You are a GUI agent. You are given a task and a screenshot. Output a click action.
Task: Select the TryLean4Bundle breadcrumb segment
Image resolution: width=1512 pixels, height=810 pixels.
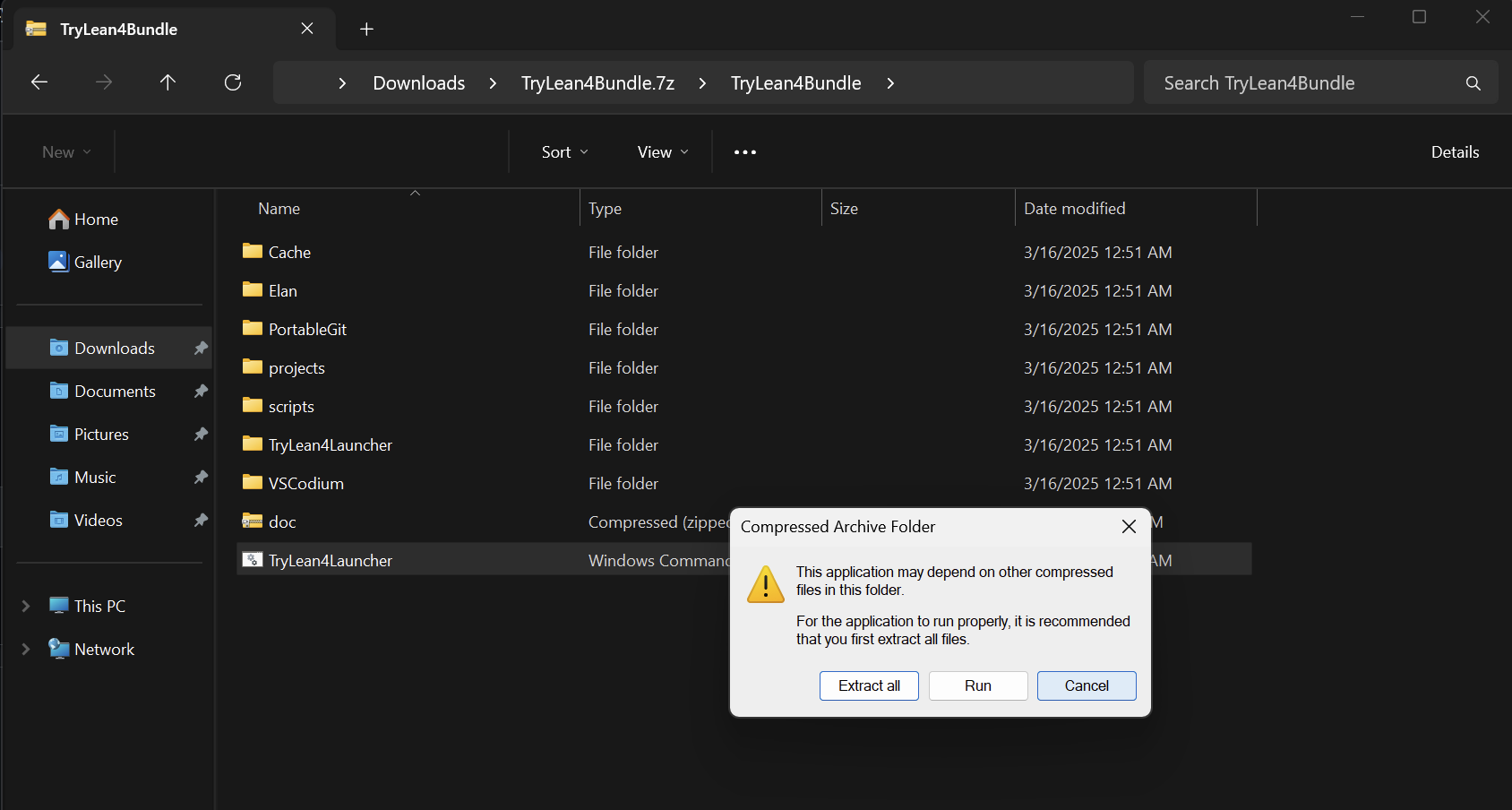pyautogui.click(x=796, y=83)
